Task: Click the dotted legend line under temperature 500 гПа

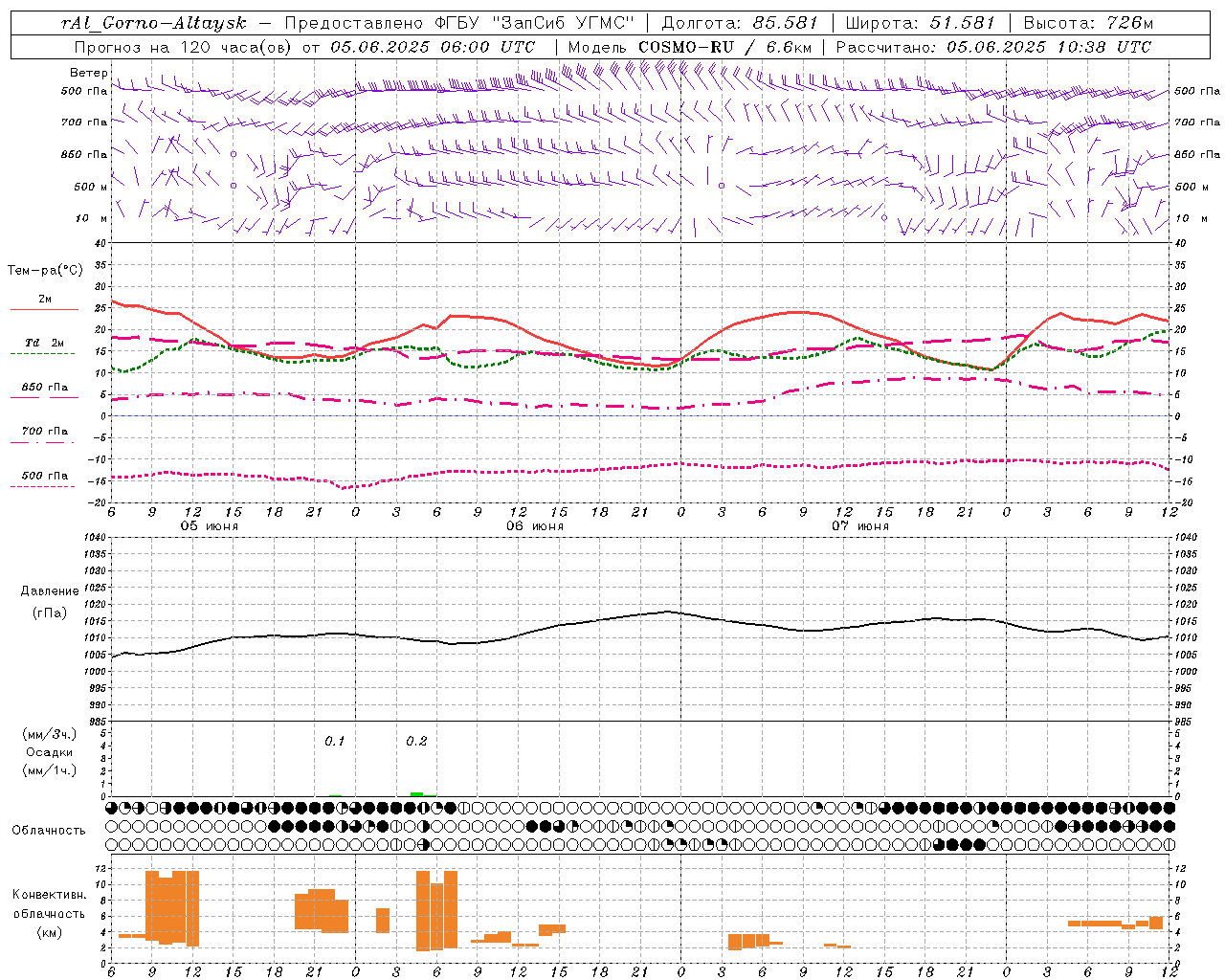Action: 42,486
